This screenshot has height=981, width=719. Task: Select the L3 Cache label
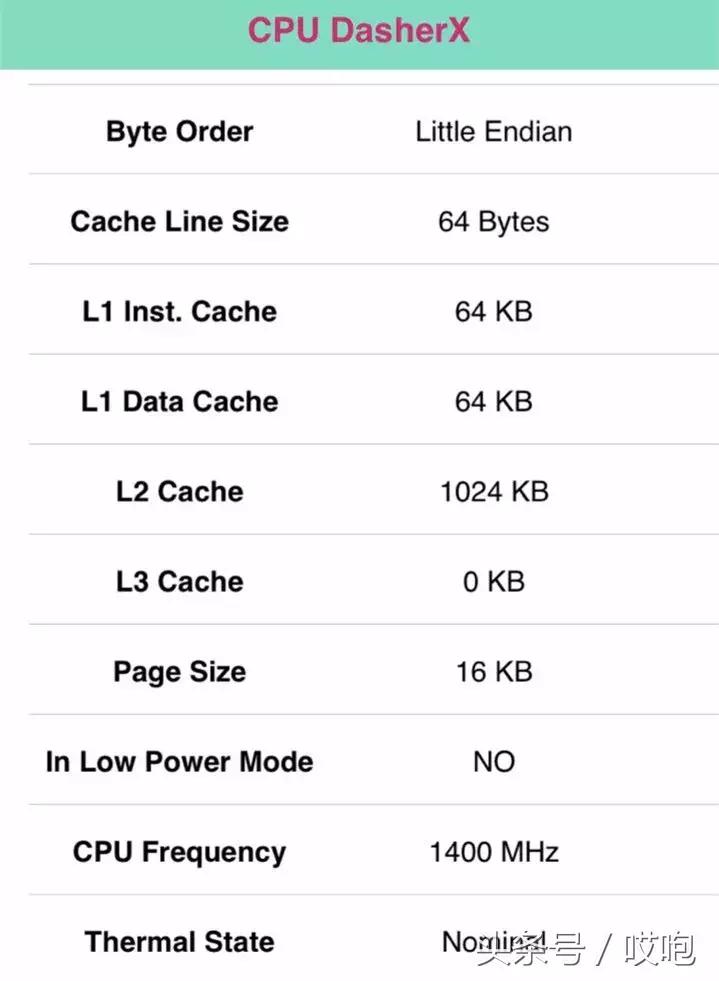tap(179, 582)
